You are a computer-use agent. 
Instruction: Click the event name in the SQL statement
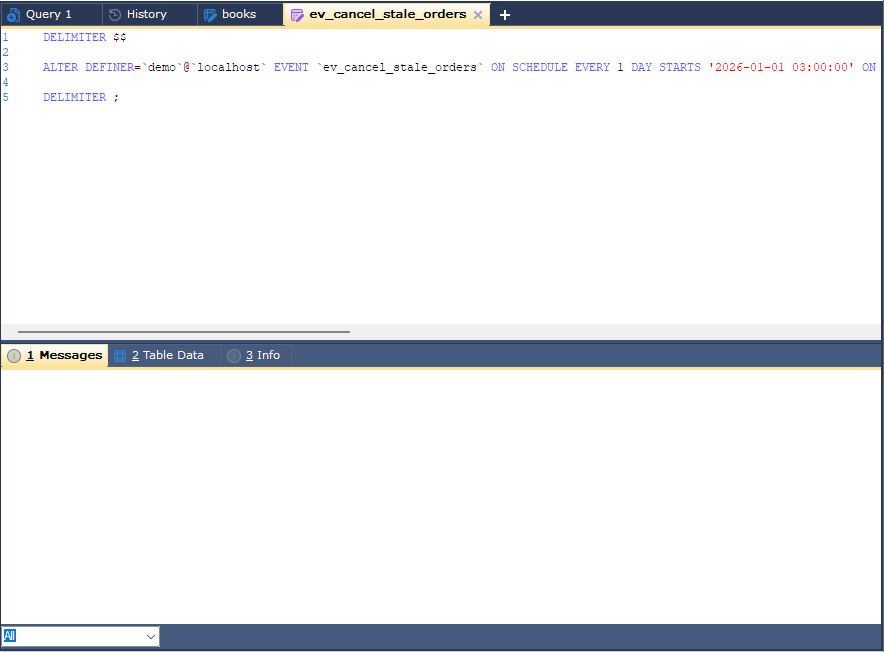pyautogui.click(x=400, y=67)
